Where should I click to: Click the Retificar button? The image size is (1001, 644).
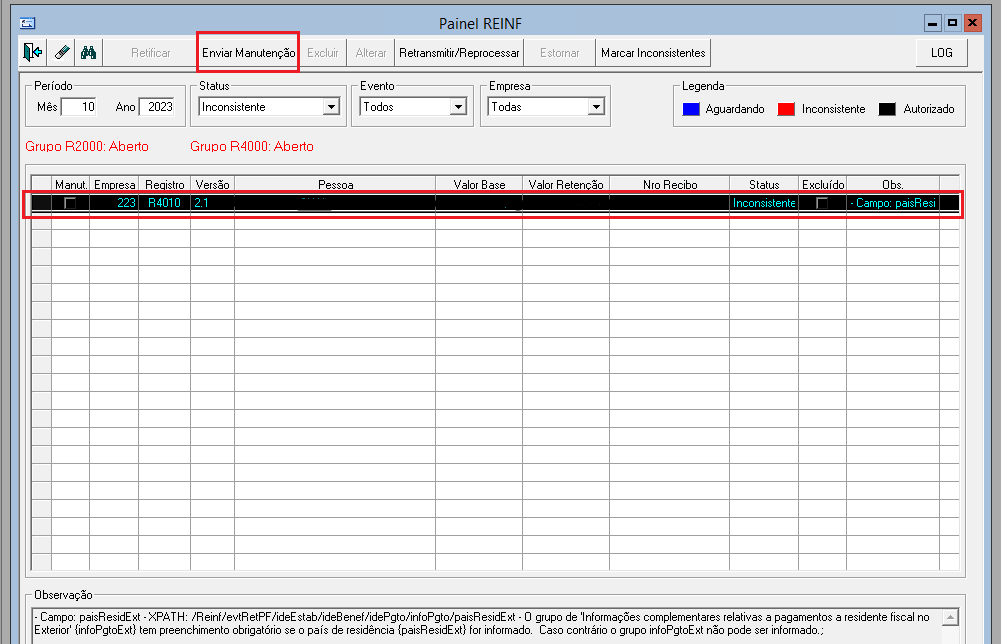click(151, 52)
